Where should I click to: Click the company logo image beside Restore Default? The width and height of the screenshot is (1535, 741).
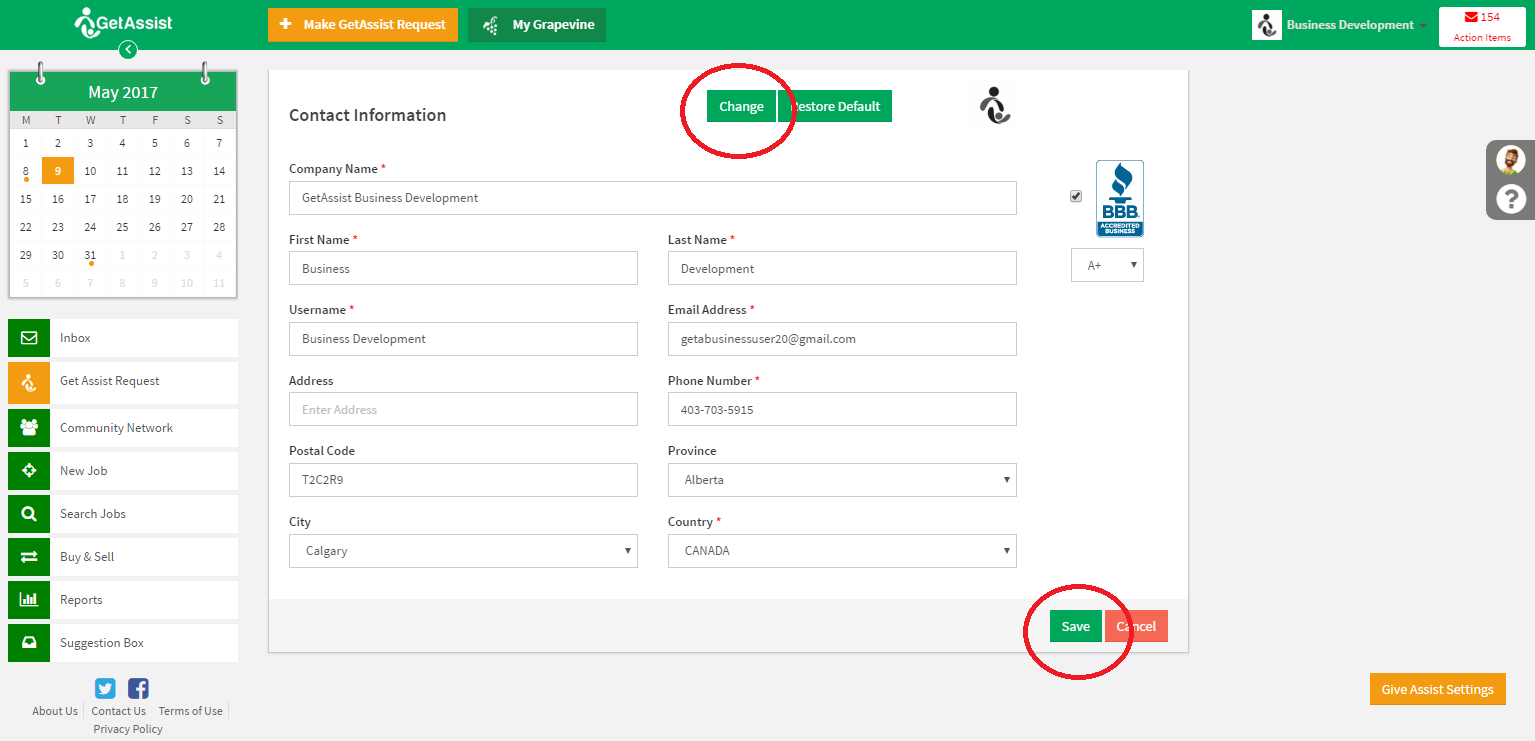pyautogui.click(x=995, y=106)
